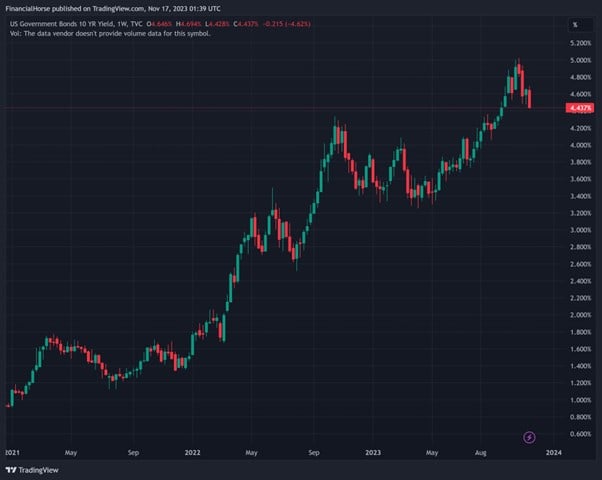Click the 2021 label on time axis
The image size is (602, 480).
tap(12, 452)
